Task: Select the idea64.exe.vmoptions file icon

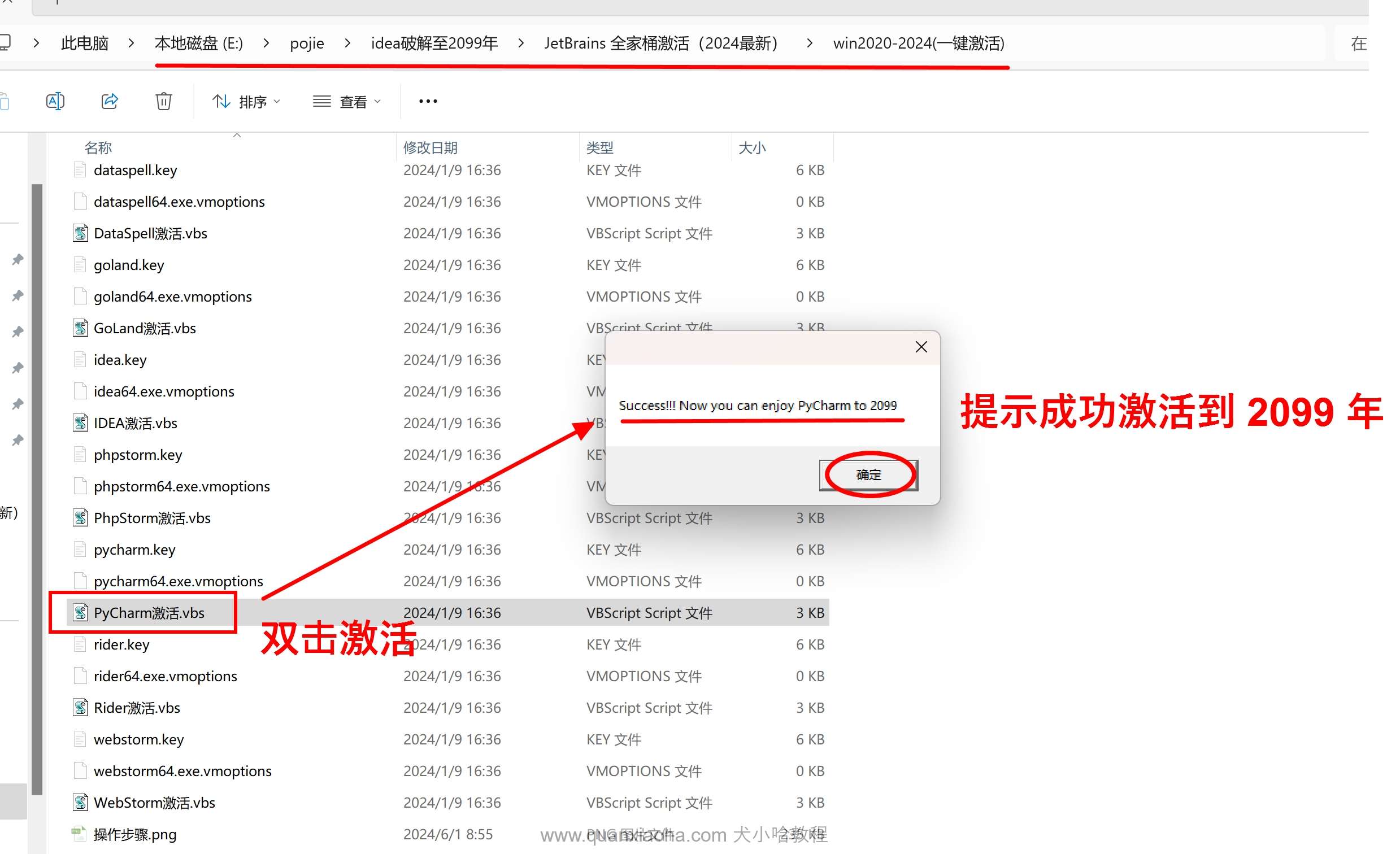Action: [x=80, y=391]
